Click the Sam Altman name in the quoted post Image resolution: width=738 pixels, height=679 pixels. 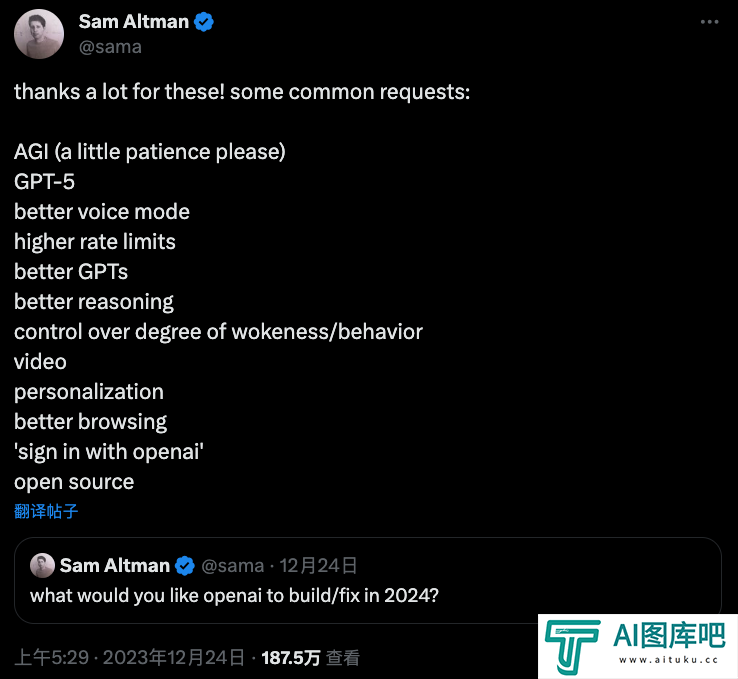point(114,566)
